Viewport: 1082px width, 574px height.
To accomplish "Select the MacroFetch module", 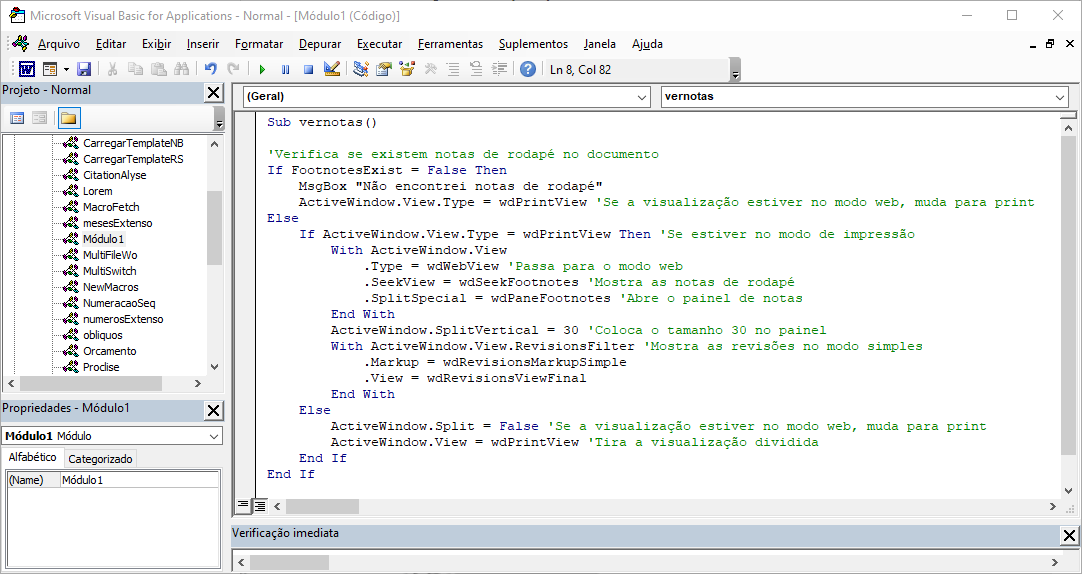I will tap(111, 207).
